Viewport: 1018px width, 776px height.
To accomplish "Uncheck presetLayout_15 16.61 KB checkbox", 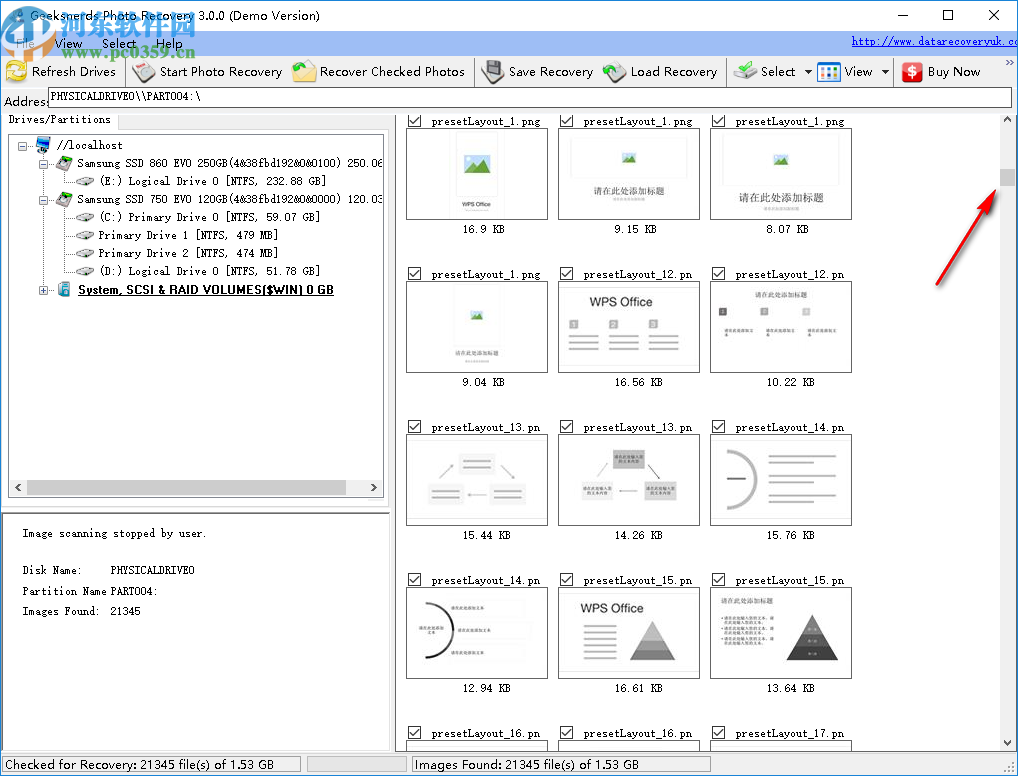I will coord(566,579).
